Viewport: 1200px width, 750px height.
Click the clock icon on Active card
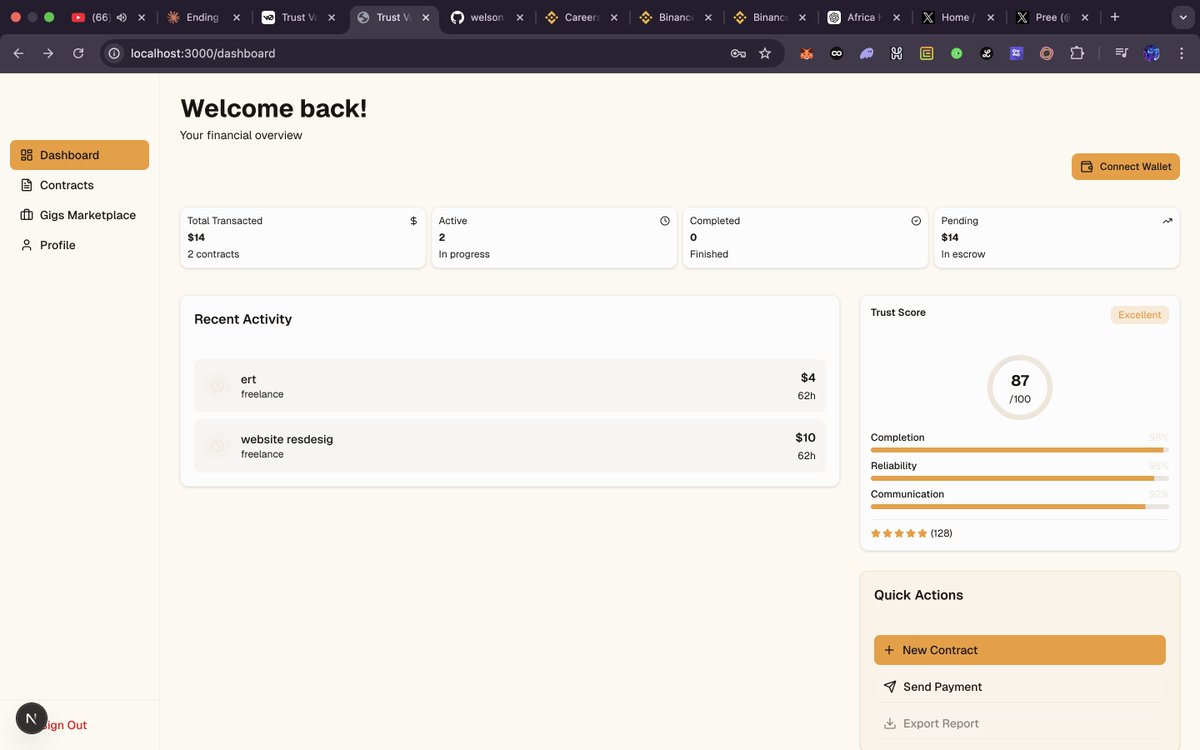665,221
